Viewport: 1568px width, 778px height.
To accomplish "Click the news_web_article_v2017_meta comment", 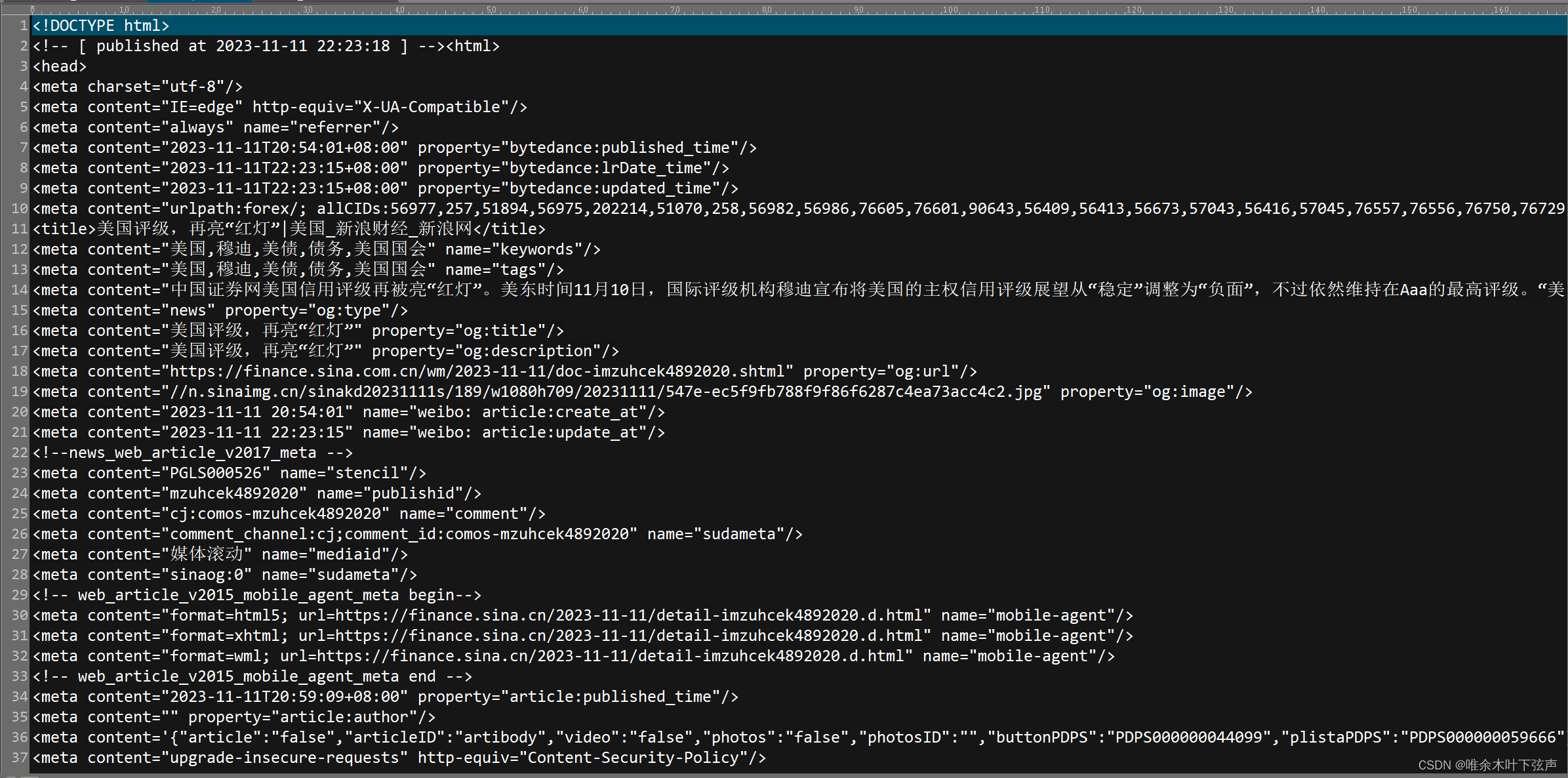I will tap(192, 453).
